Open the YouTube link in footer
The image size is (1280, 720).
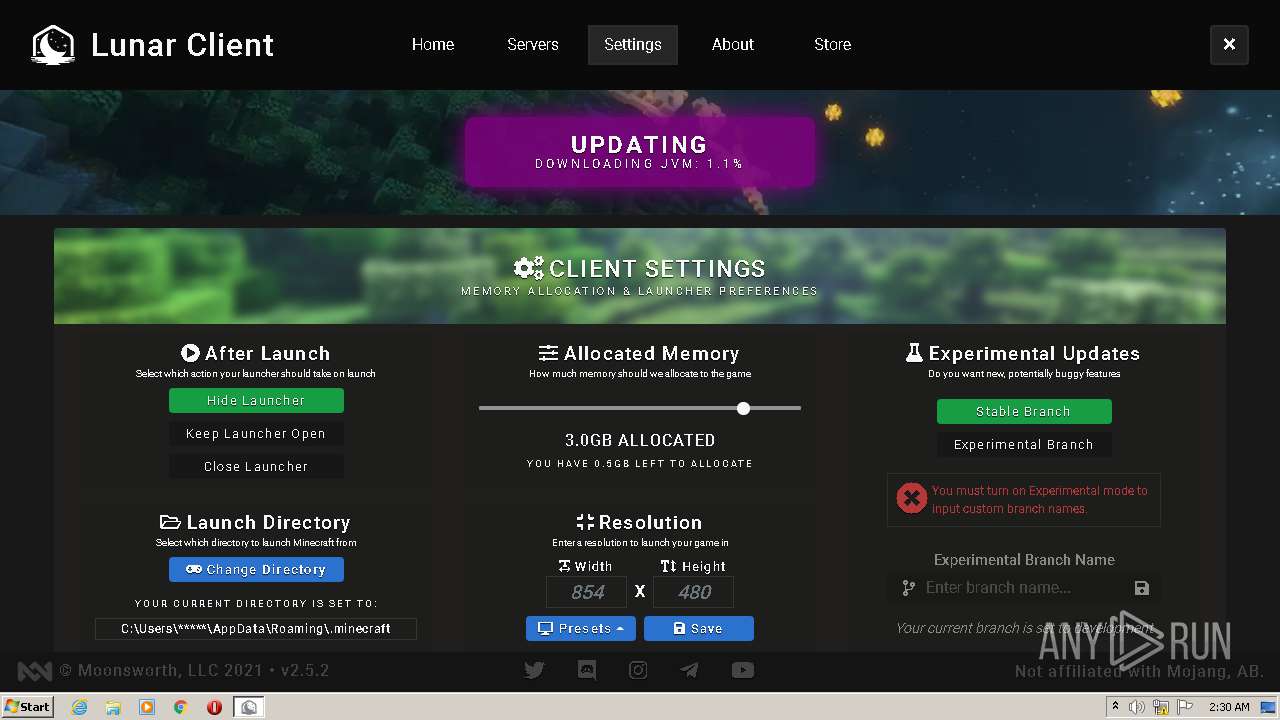[742, 670]
